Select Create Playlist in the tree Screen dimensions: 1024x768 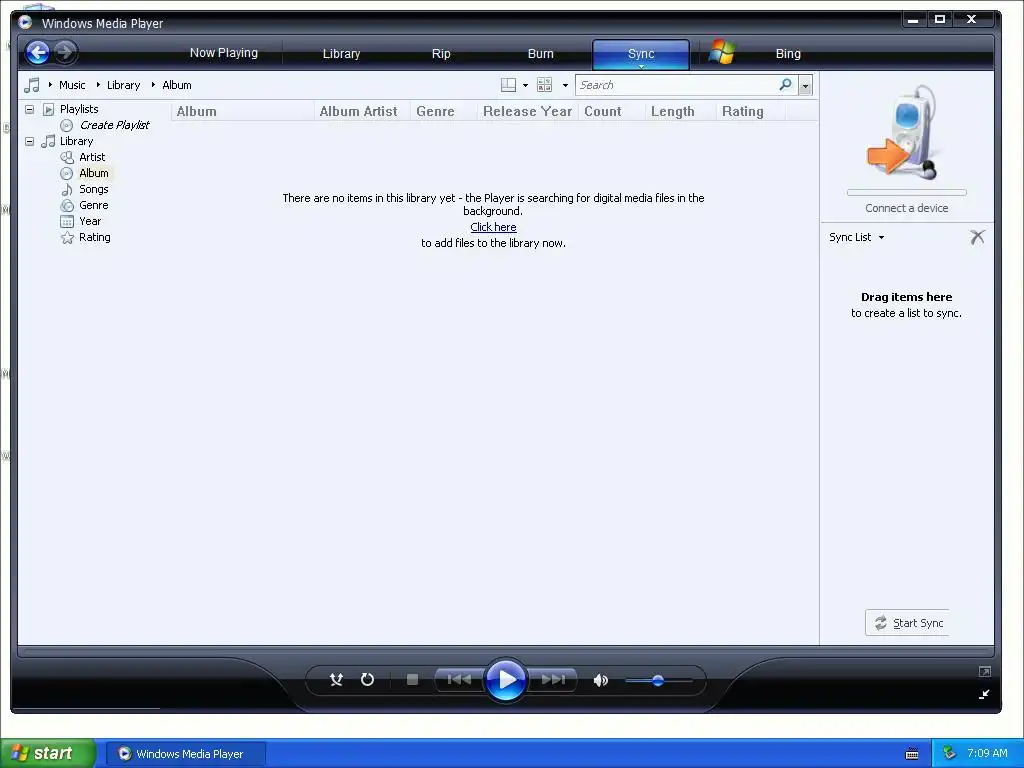click(x=114, y=125)
